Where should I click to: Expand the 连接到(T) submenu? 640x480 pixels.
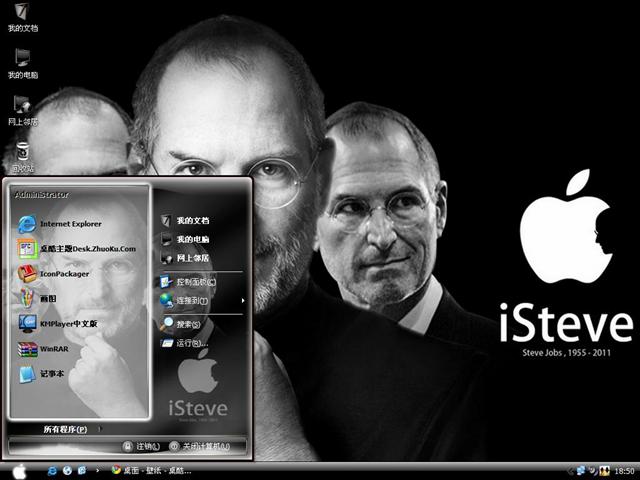click(202, 301)
